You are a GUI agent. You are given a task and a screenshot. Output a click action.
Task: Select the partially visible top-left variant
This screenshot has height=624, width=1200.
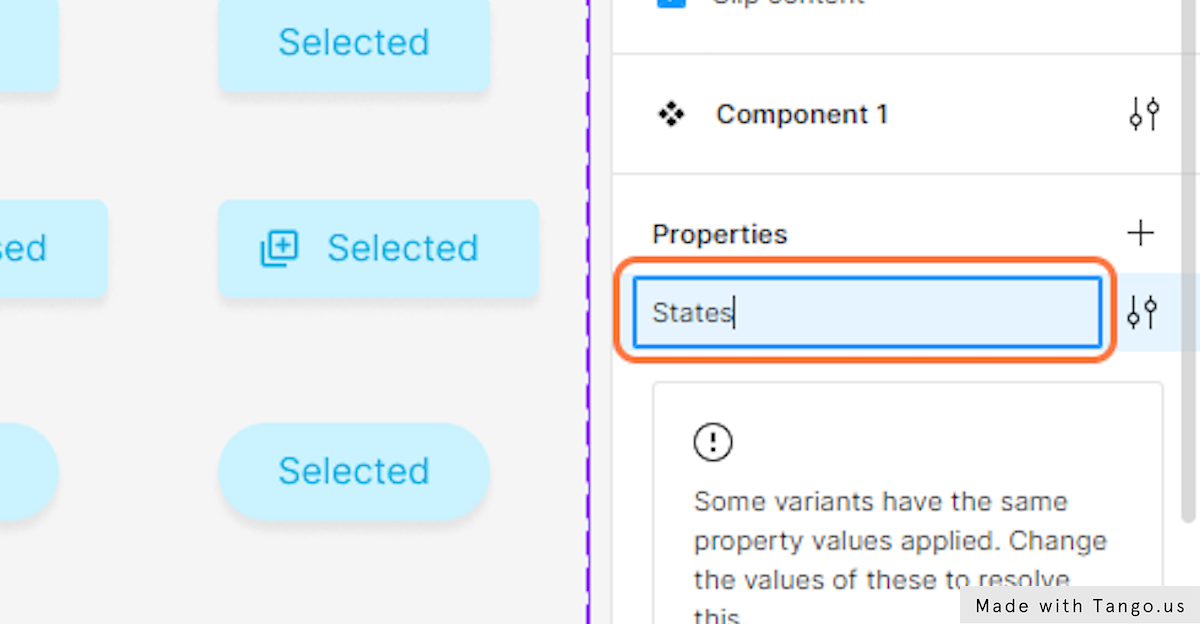(28, 45)
